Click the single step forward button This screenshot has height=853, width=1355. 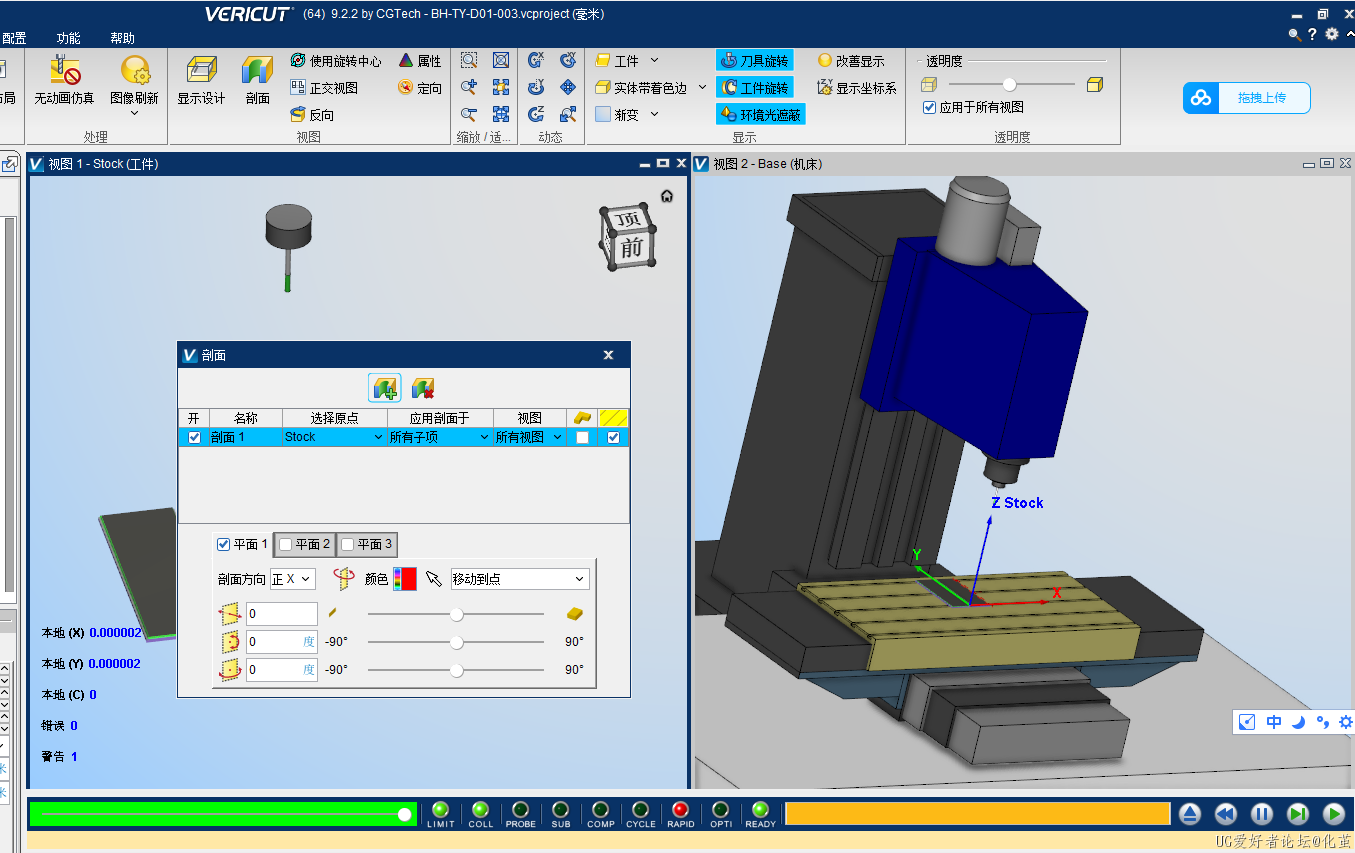pyautogui.click(x=1298, y=814)
